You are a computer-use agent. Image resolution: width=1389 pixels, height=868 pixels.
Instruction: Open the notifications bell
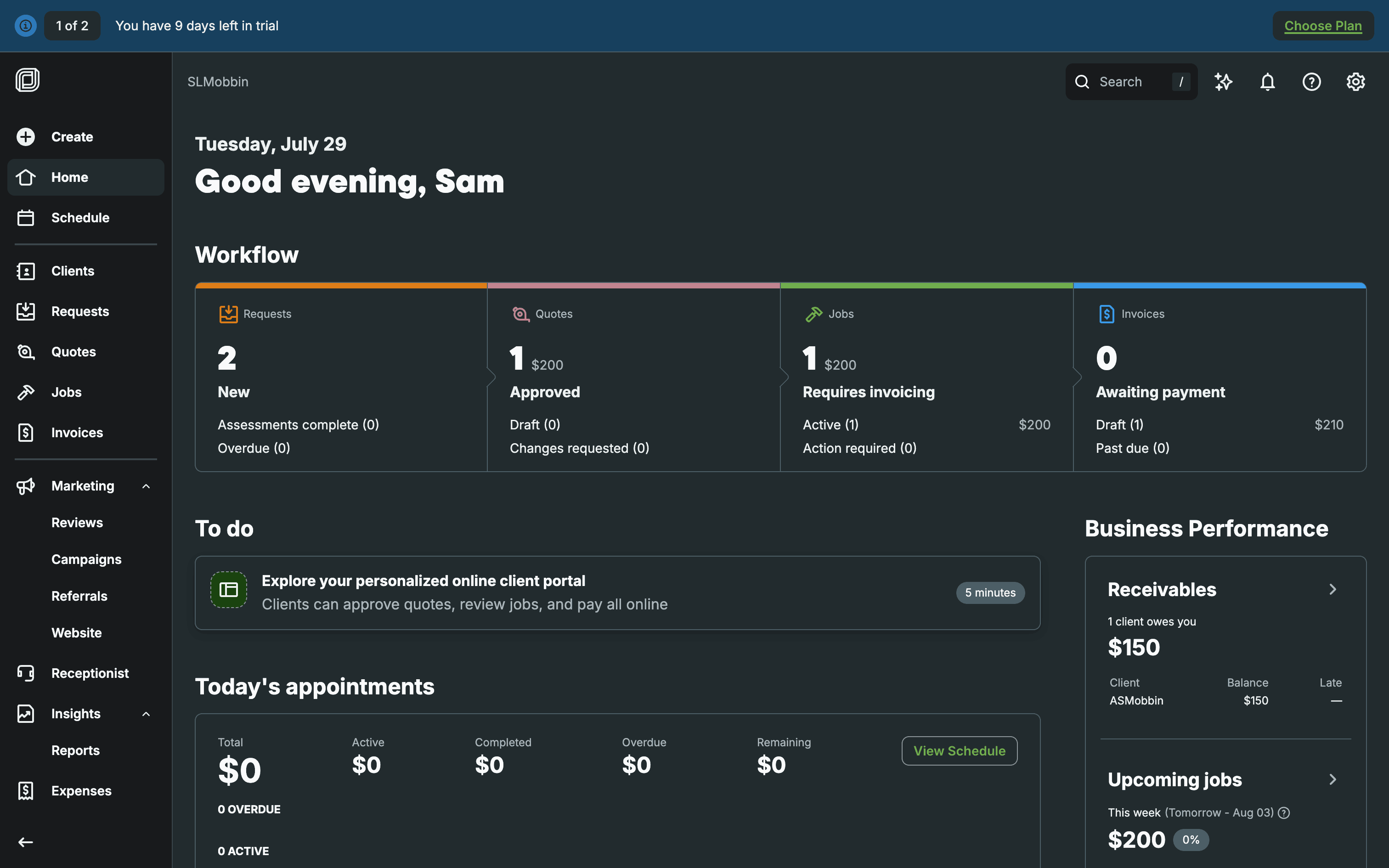[1267, 82]
